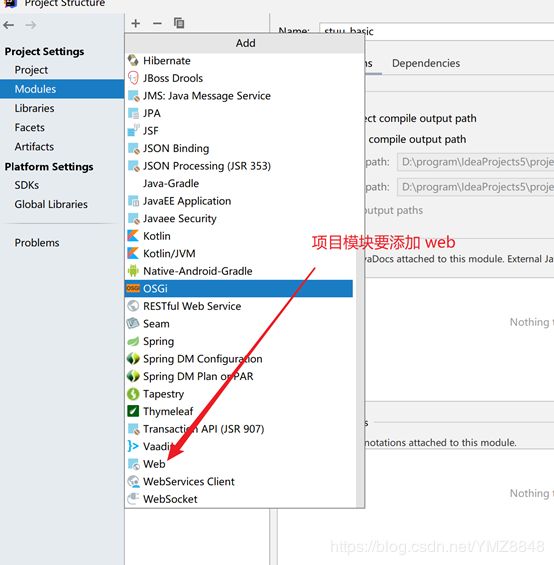Open Facets in Project Settings
Viewport: 554px width, 565px height.
coord(62,127)
